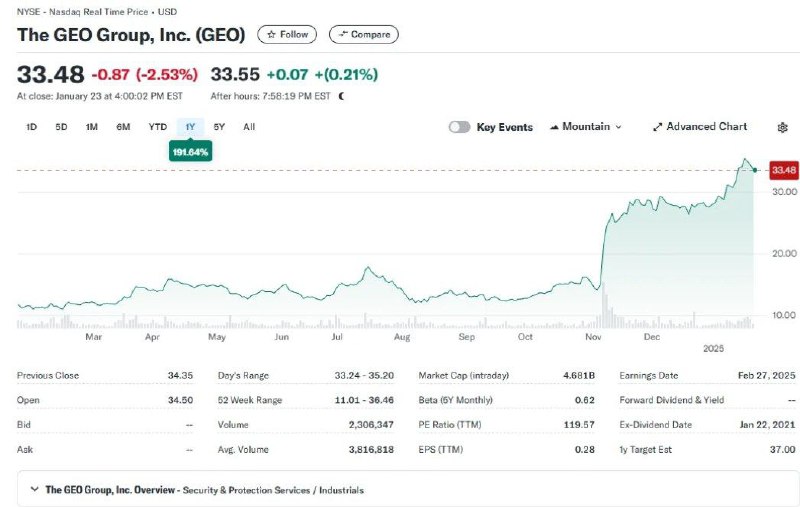This screenshot has height=507, width=800.
Task: Click the Open value 34.50
Action: (x=180, y=400)
